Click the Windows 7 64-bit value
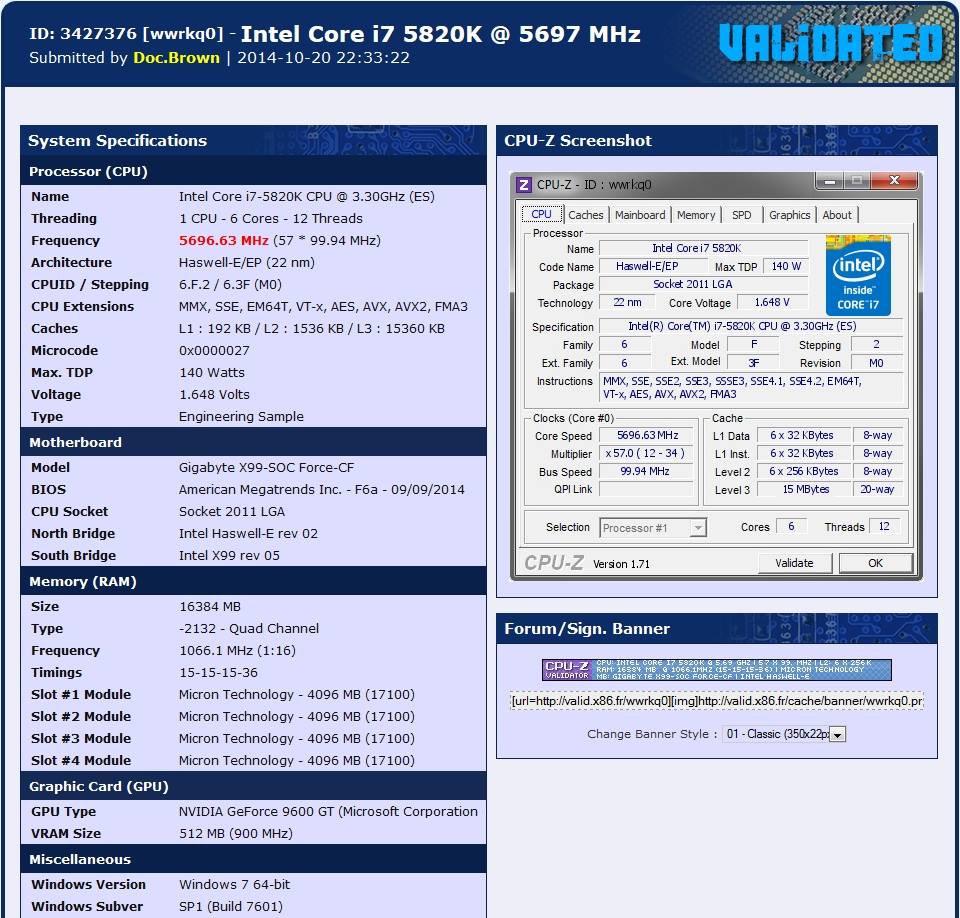 click(234, 885)
